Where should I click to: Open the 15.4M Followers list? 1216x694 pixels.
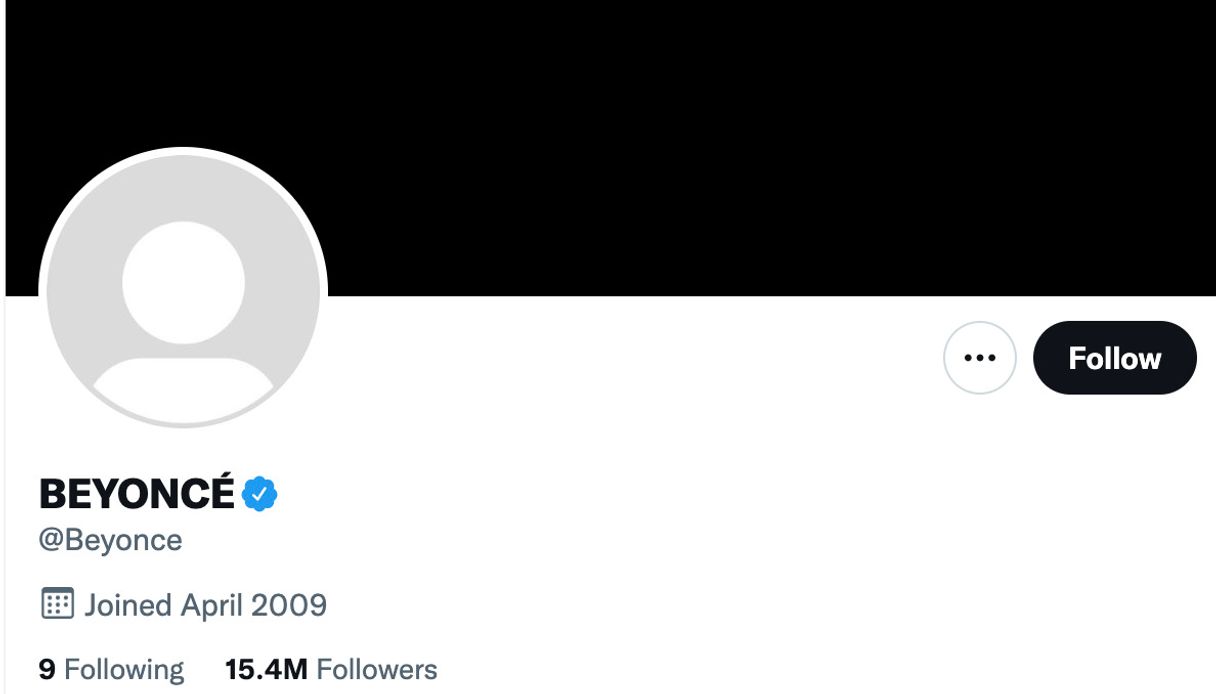tap(330, 668)
